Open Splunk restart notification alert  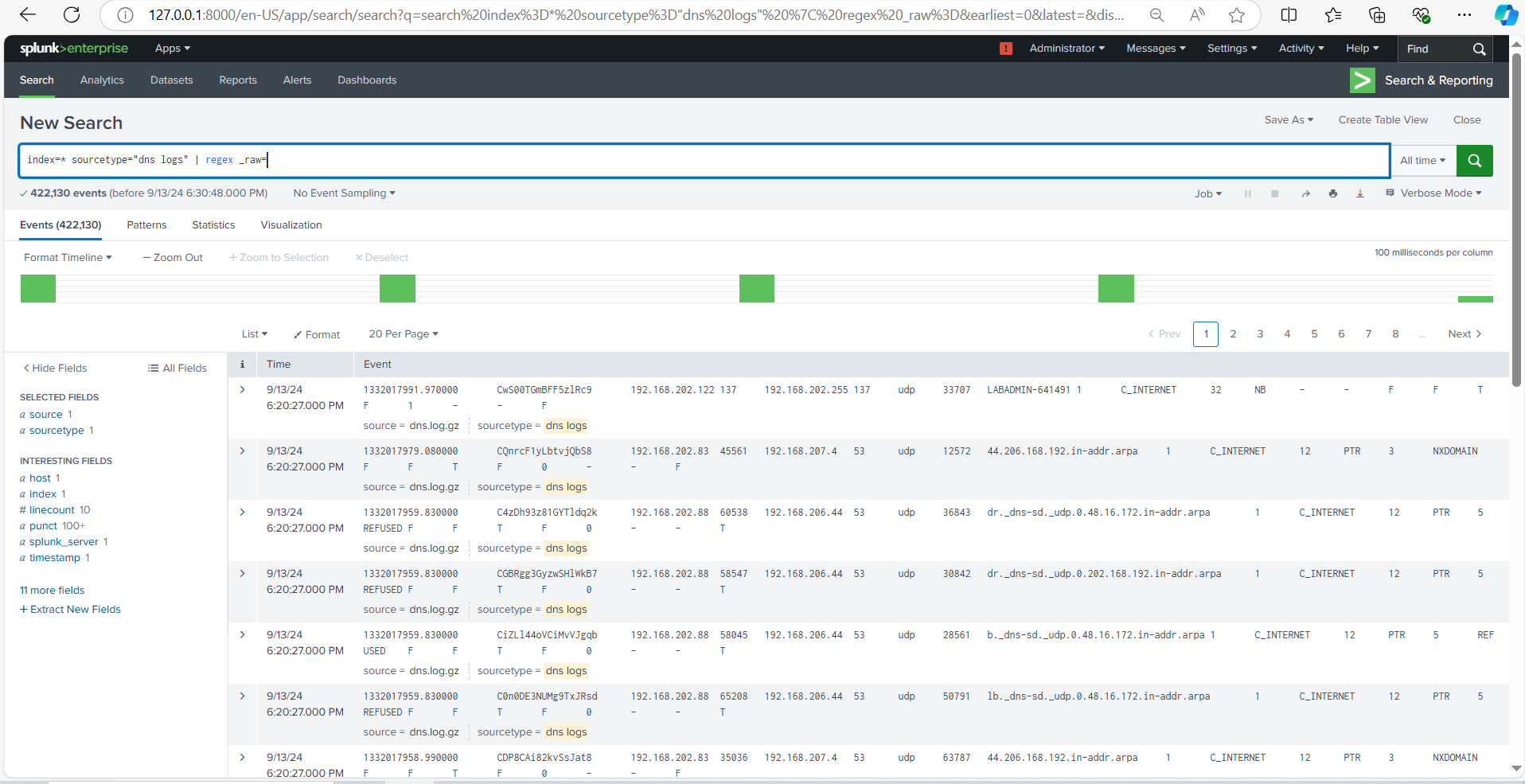point(1005,49)
